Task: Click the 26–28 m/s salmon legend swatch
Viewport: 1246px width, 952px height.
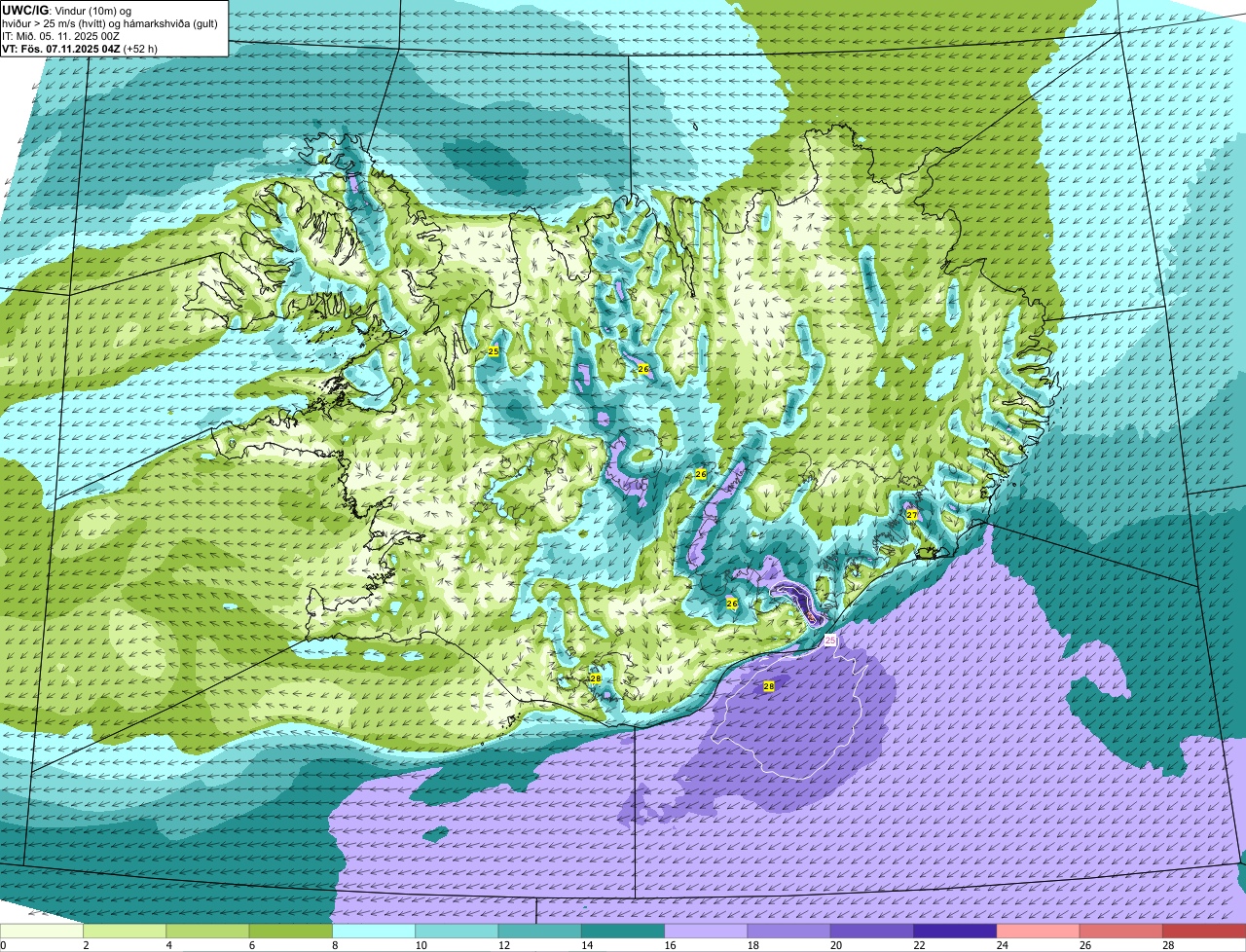Action: 1121,932
